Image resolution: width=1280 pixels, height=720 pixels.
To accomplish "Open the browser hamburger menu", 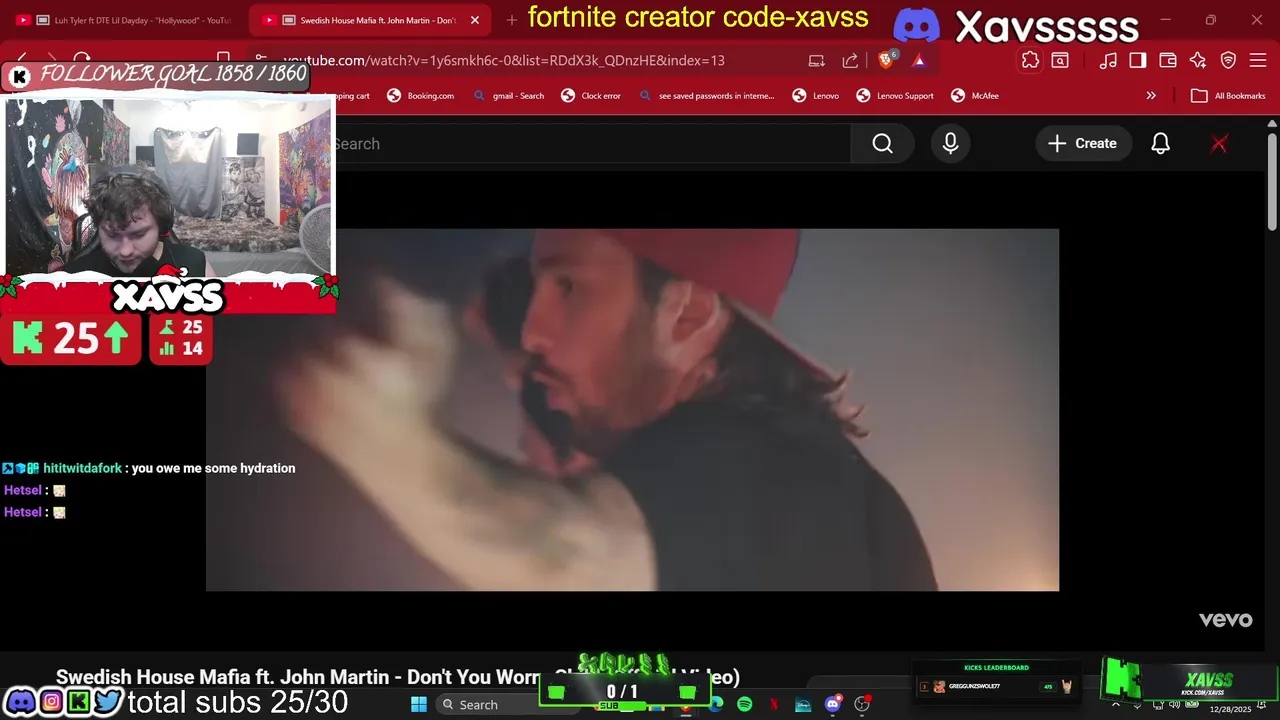I will tap(1258, 60).
